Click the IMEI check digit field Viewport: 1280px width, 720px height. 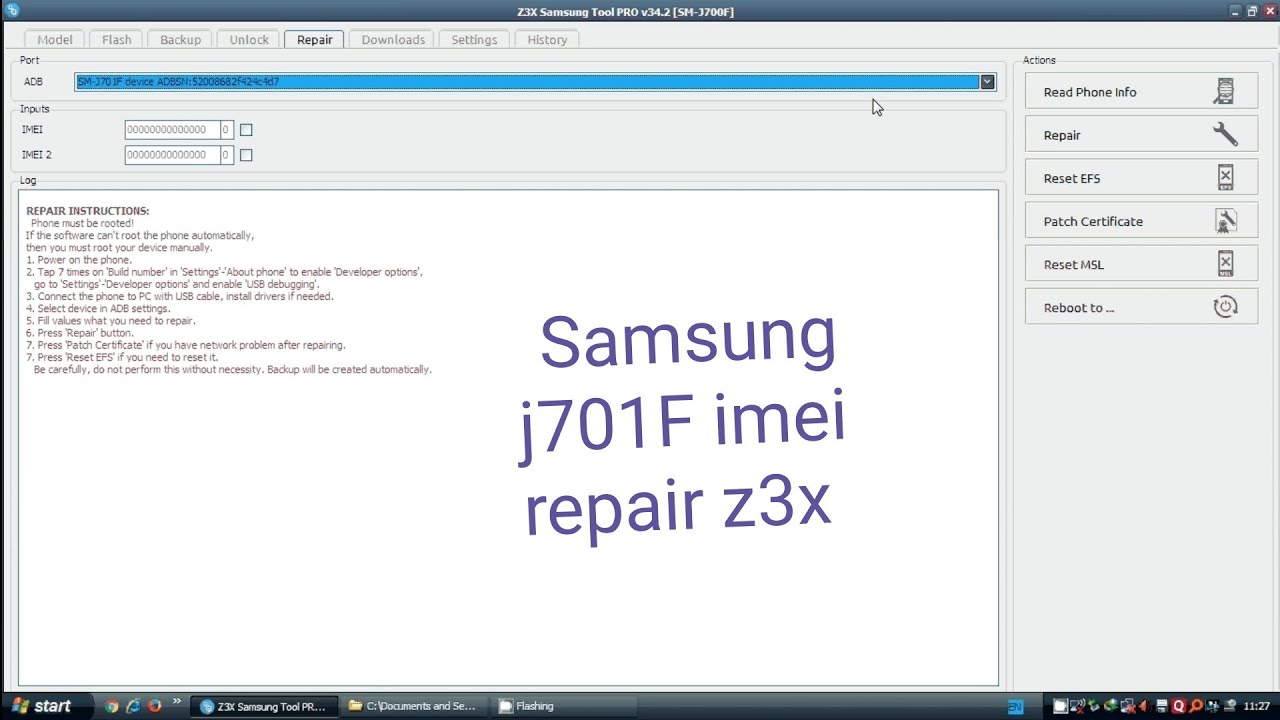point(226,130)
